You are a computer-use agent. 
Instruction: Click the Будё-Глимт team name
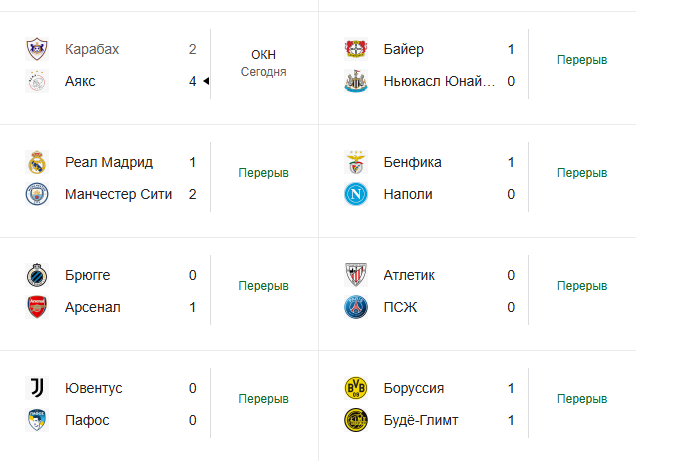point(423,420)
